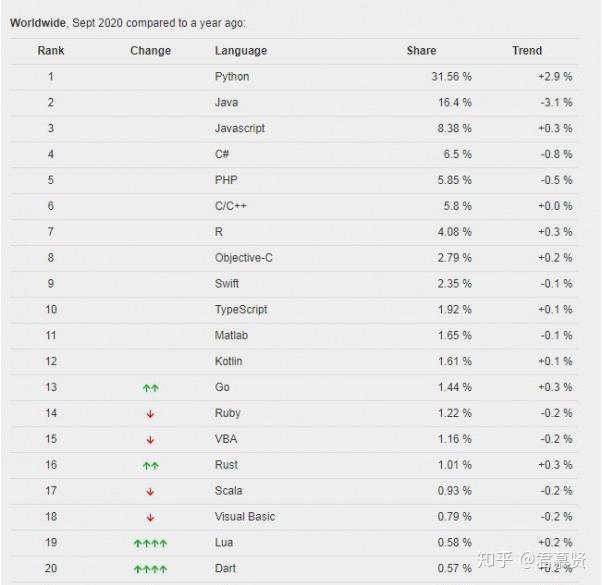Click the red down arrow beside Ruby

tap(150, 413)
